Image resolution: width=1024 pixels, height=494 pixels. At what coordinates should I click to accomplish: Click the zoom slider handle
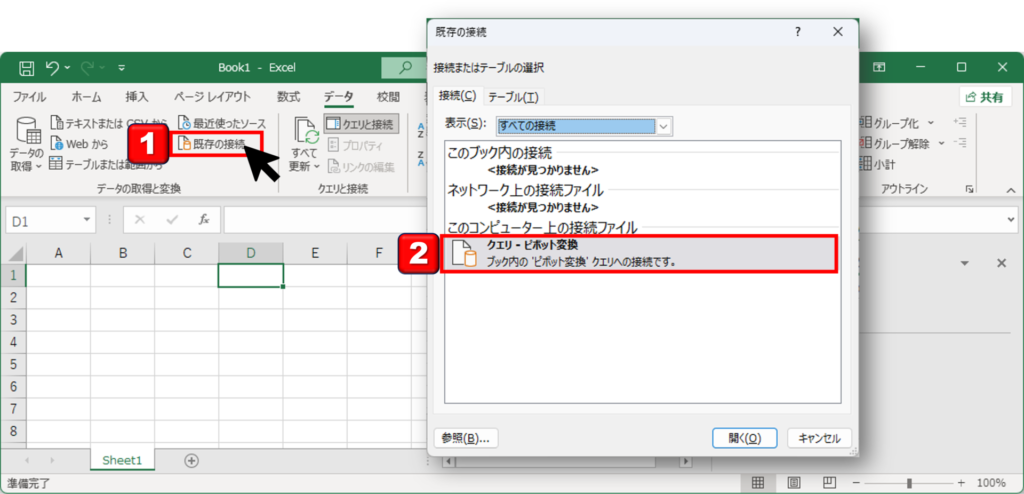(x=909, y=483)
